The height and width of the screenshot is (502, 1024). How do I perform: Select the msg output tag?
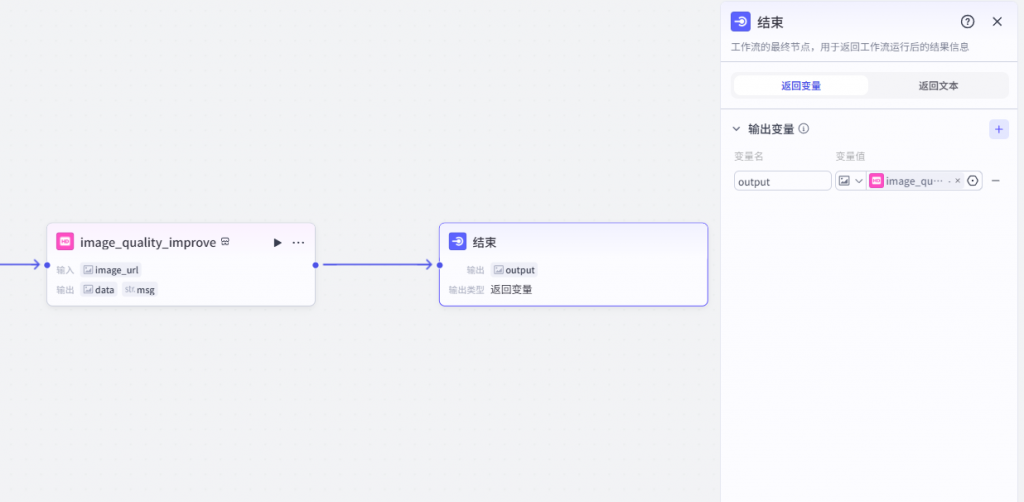[140, 290]
